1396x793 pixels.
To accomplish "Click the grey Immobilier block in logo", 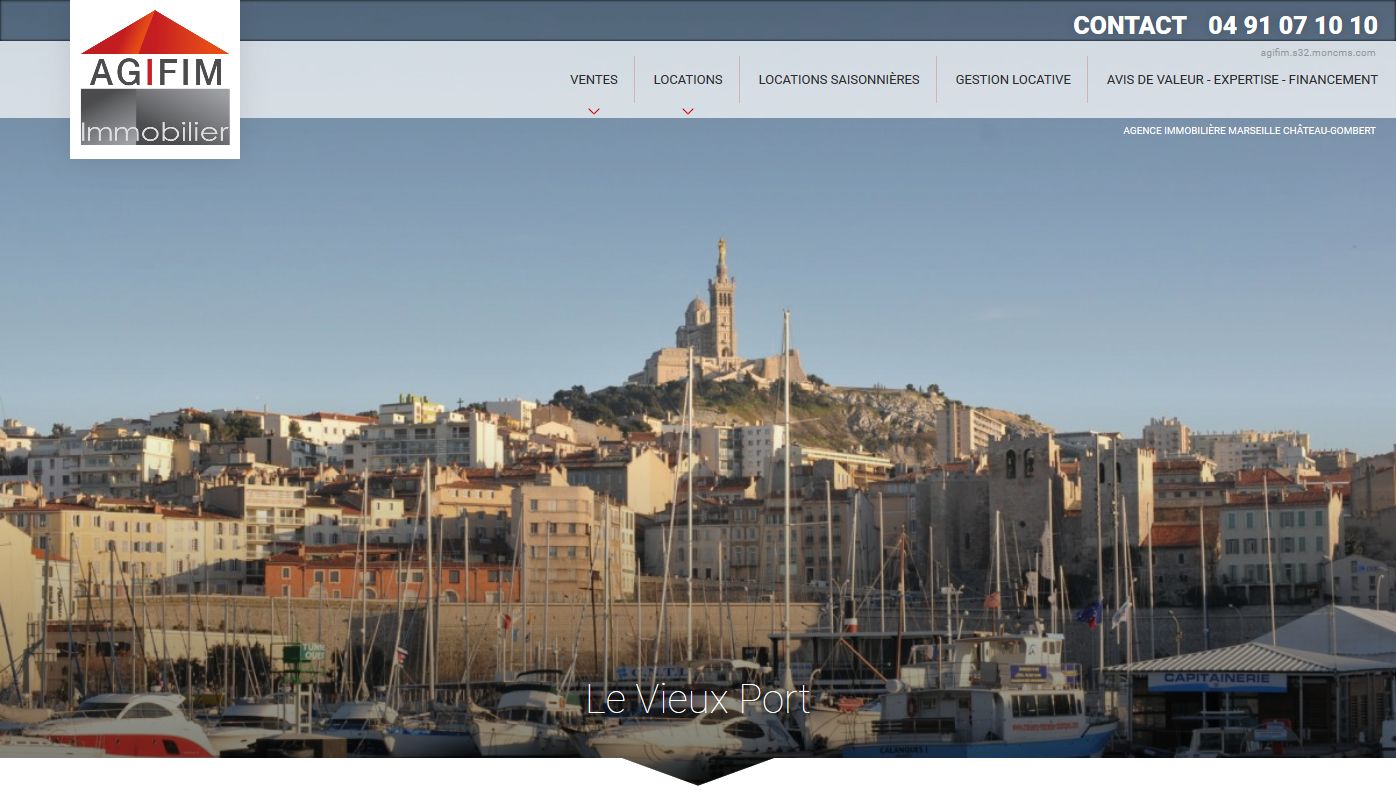I will (155, 118).
